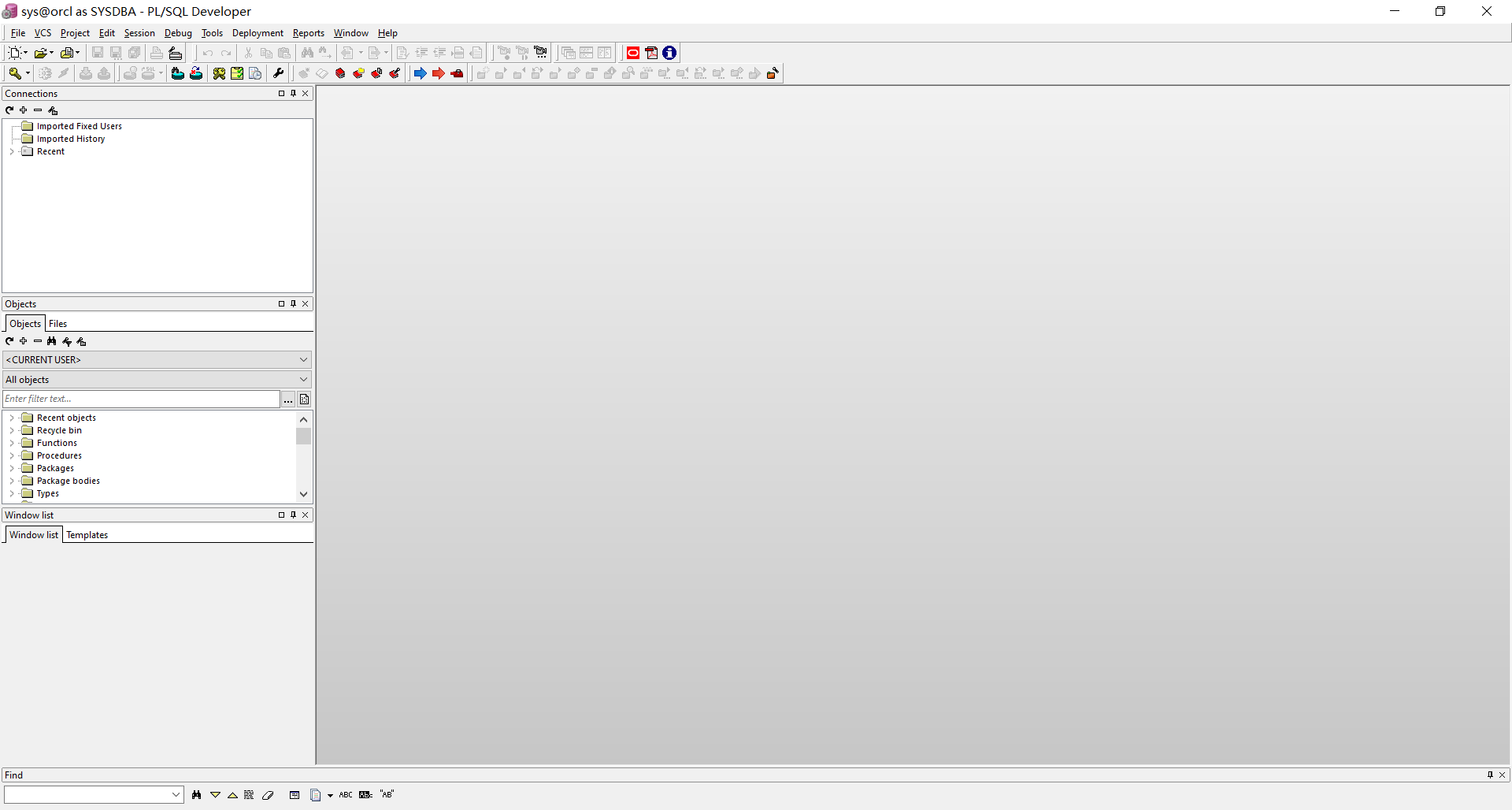This screenshot has height=810, width=1512.
Task: Expand the Recent objects folder
Action: coord(12,418)
